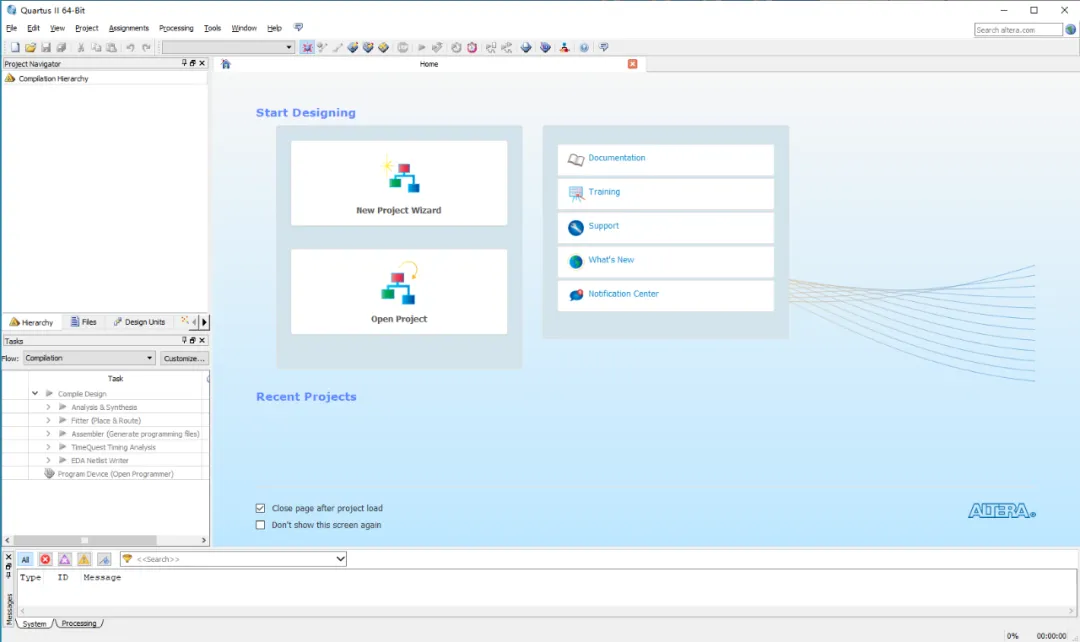Click the feedback speech icon in menu bar
Image resolution: width=1080 pixels, height=642 pixels.
tap(298, 28)
